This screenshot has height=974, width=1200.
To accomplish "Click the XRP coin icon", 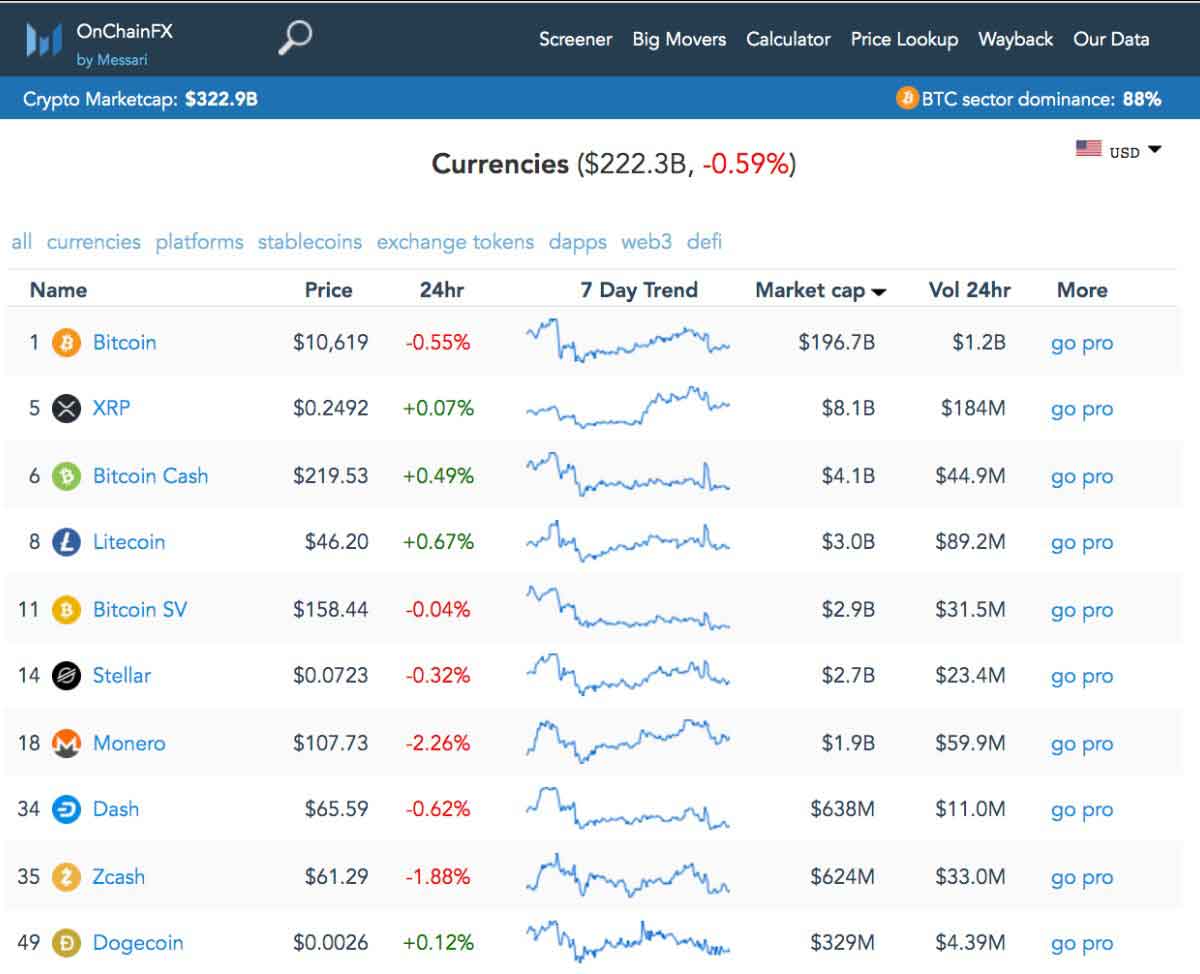I will tap(66, 408).
